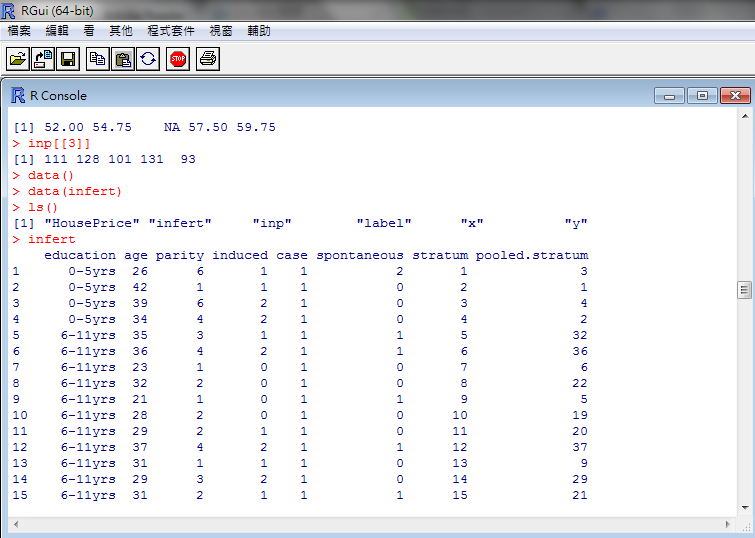Click the "infert" command in red
Screen dimensions: 755x538
pyautogui.click(x=52, y=239)
